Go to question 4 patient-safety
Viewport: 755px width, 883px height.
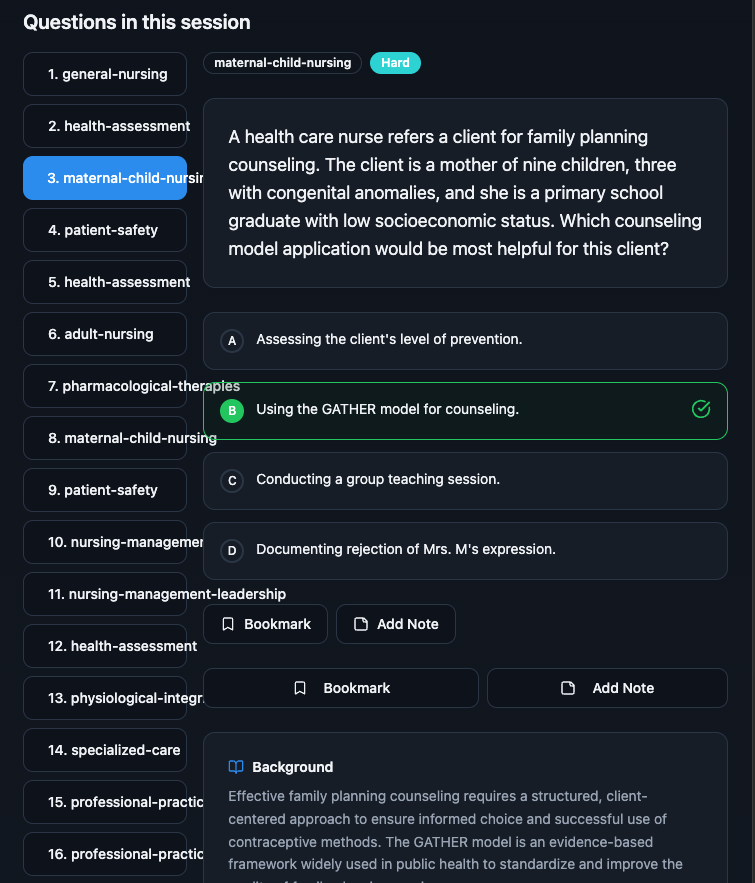pos(105,230)
